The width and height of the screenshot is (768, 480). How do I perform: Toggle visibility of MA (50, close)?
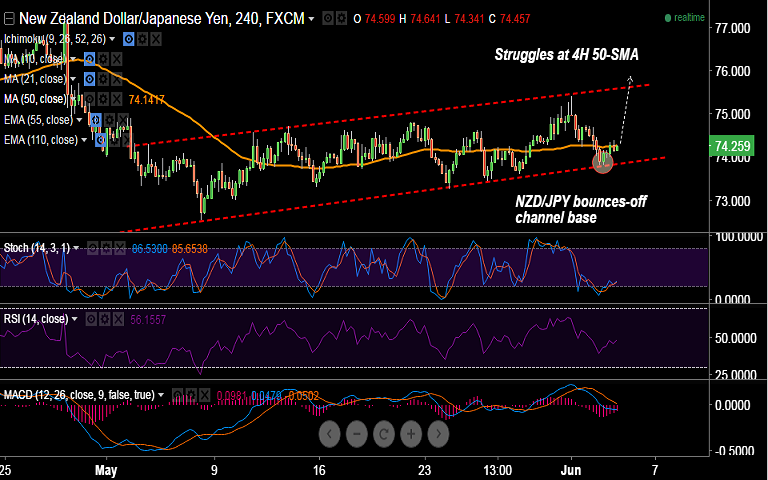pyautogui.click(x=89, y=99)
